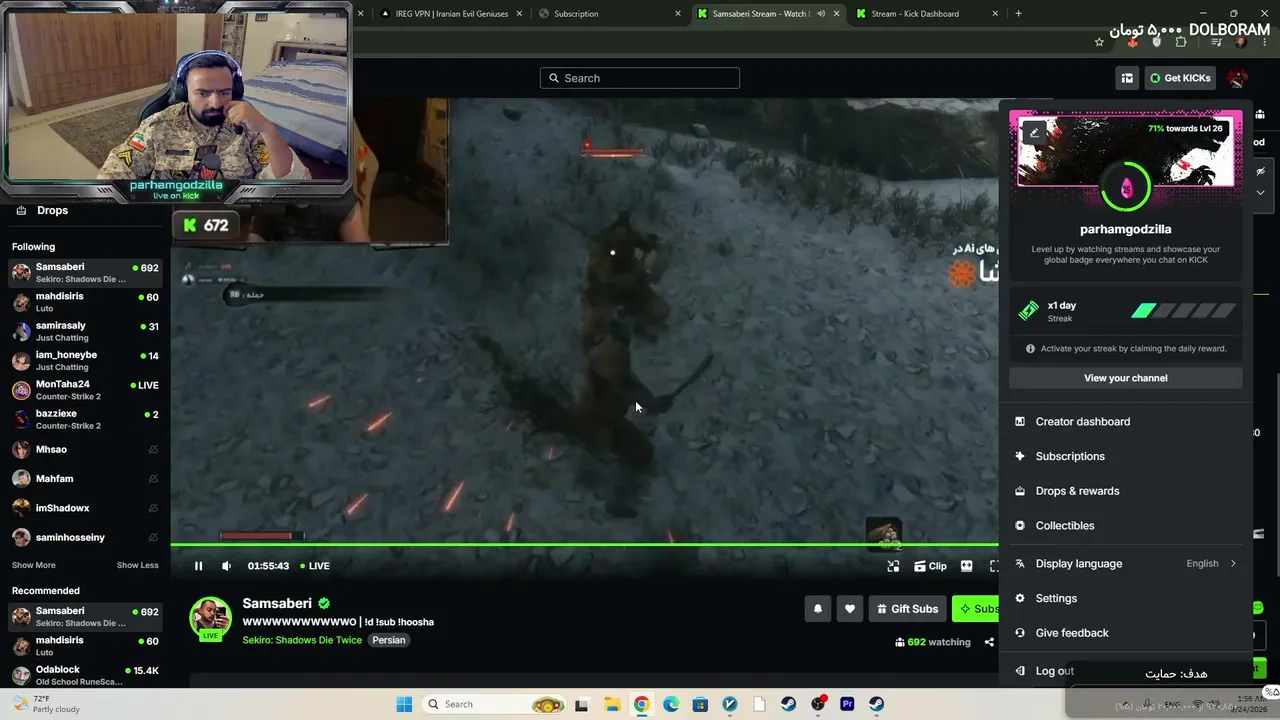
Task: Open File Explorer from the taskbar
Action: coord(611,704)
